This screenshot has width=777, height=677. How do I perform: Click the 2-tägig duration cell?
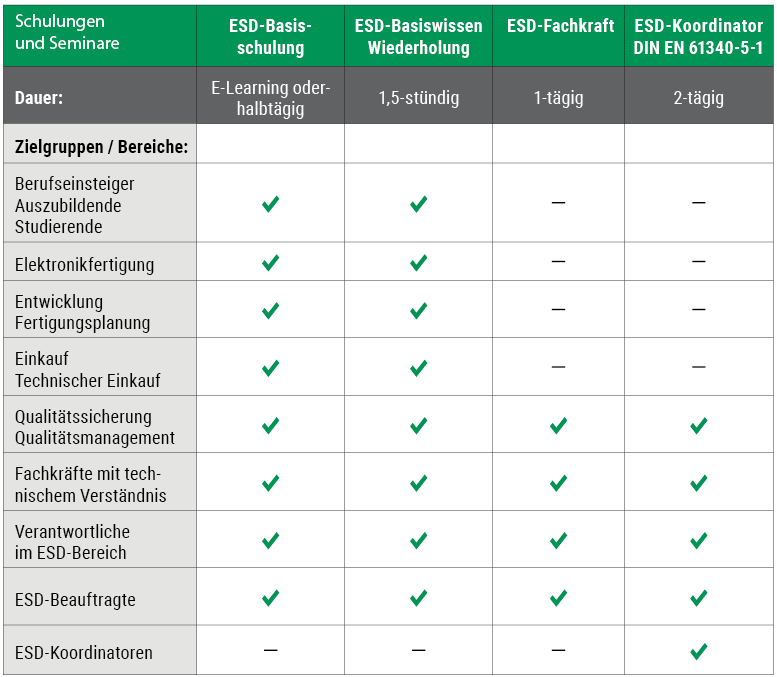click(x=698, y=98)
